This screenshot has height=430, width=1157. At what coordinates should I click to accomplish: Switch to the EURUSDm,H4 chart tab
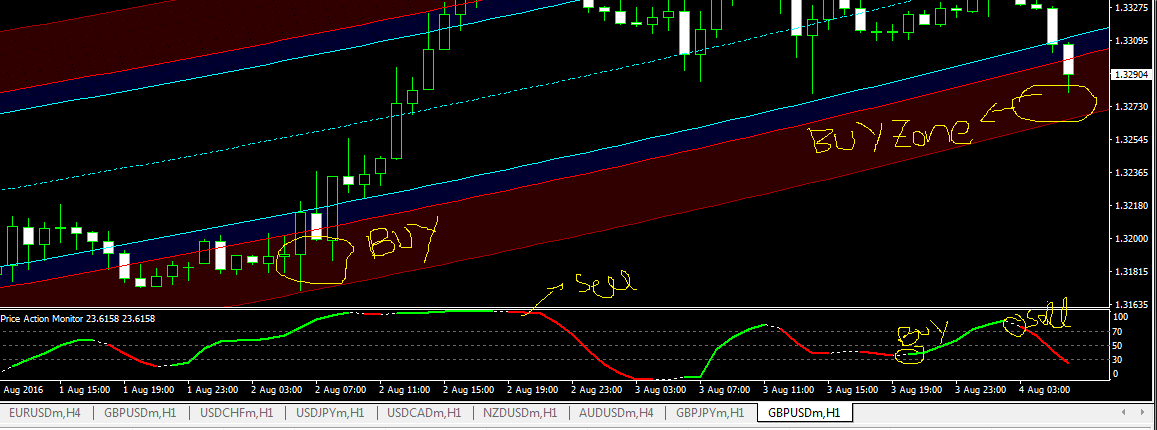coord(48,412)
